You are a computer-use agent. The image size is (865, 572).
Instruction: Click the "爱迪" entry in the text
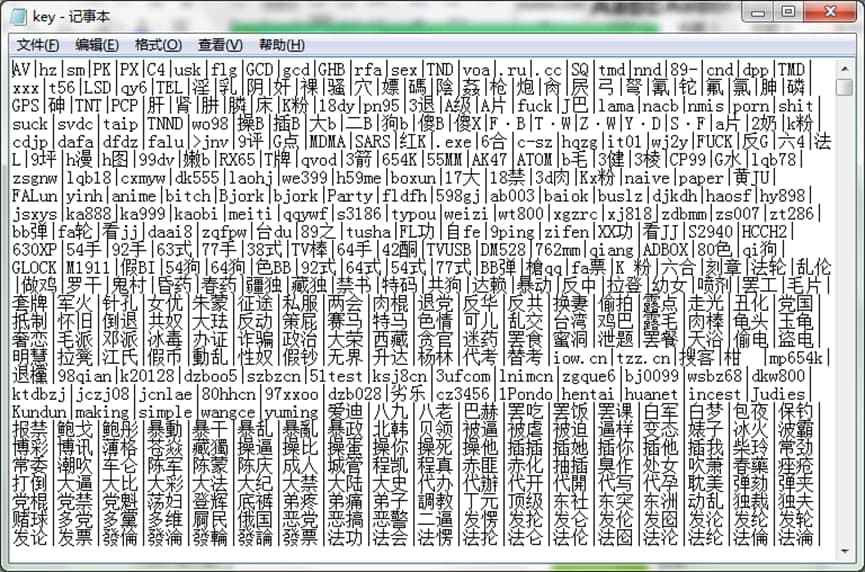click(345, 412)
